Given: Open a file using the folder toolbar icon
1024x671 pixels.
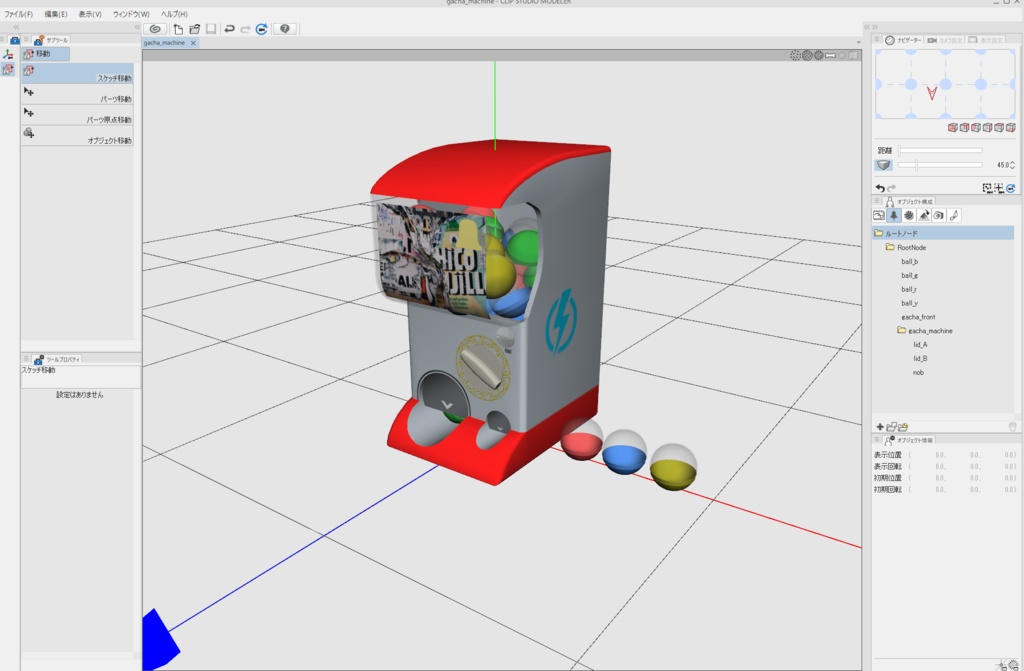Looking at the screenshot, I should [x=195, y=29].
